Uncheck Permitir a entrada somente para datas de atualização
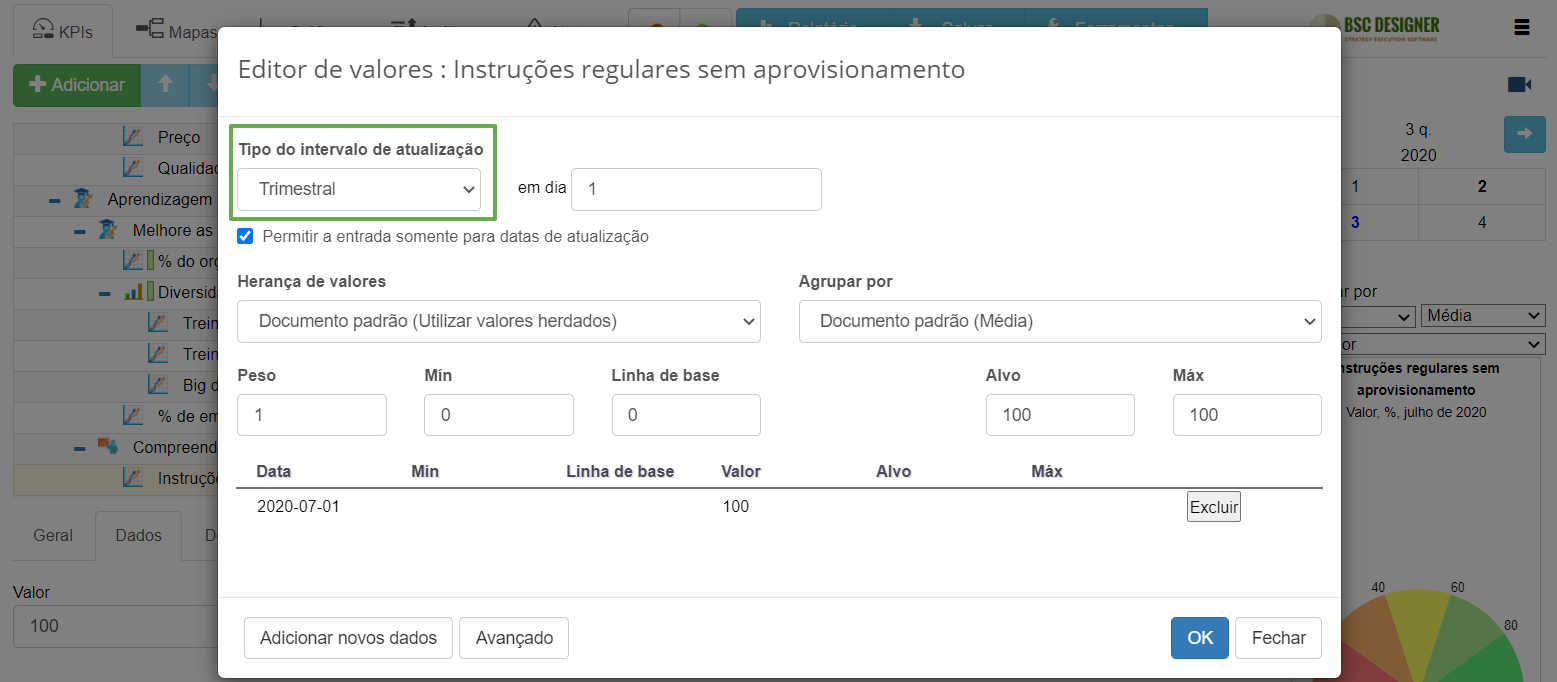1557x682 pixels. (x=245, y=236)
